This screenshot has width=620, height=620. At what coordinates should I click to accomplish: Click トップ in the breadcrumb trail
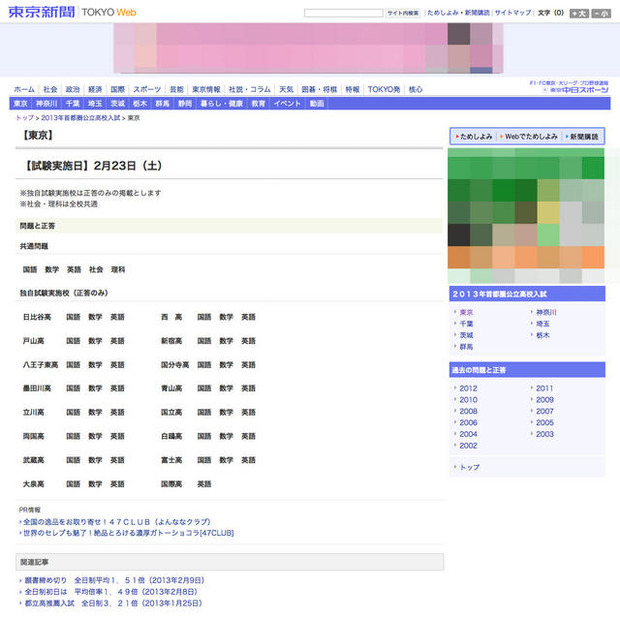[x=25, y=118]
